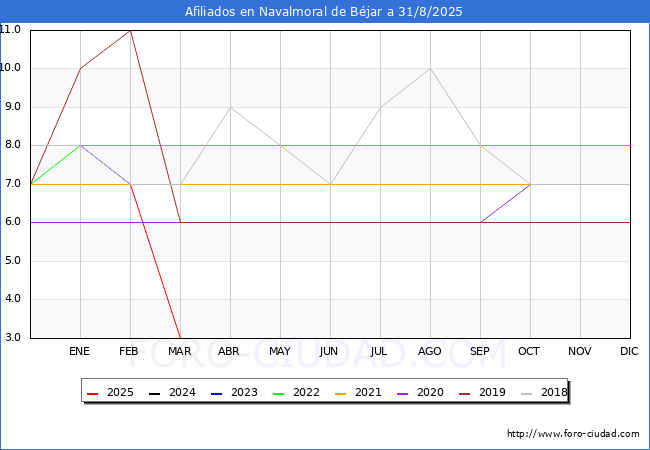This screenshot has height=450, width=650.
Task: Click the DIC month axis label
Action: coord(629,351)
